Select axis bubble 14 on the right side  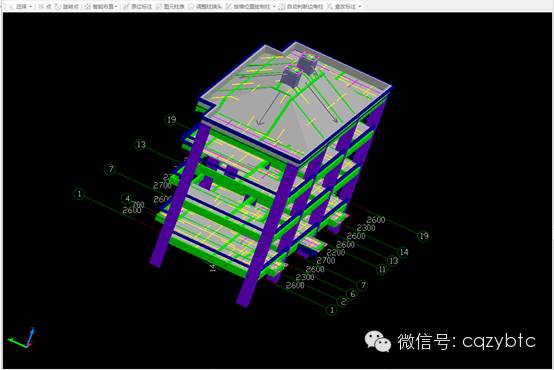pyautogui.click(x=403, y=252)
